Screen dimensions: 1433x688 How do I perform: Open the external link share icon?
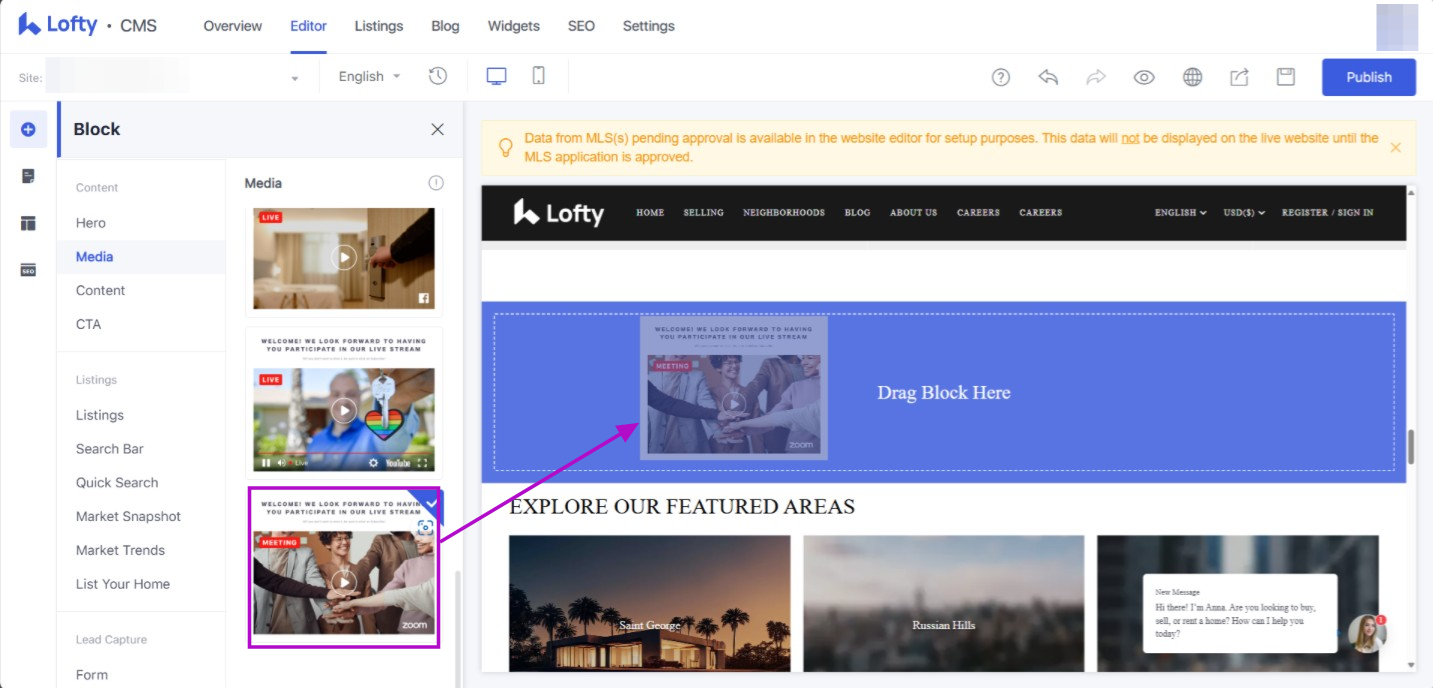coord(1239,77)
